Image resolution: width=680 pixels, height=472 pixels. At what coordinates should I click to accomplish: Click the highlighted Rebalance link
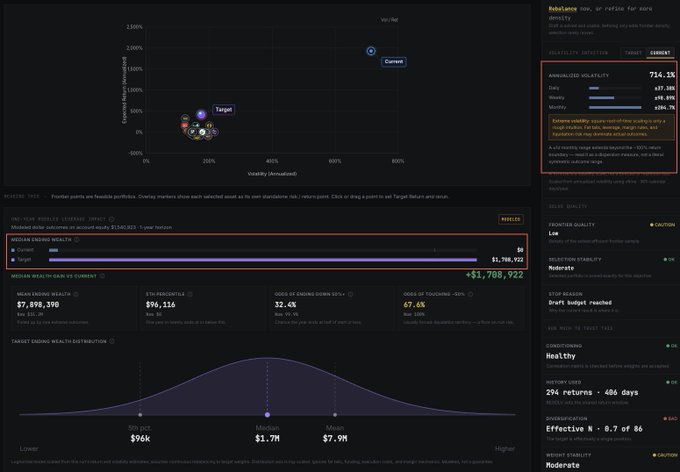tap(562, 9)
